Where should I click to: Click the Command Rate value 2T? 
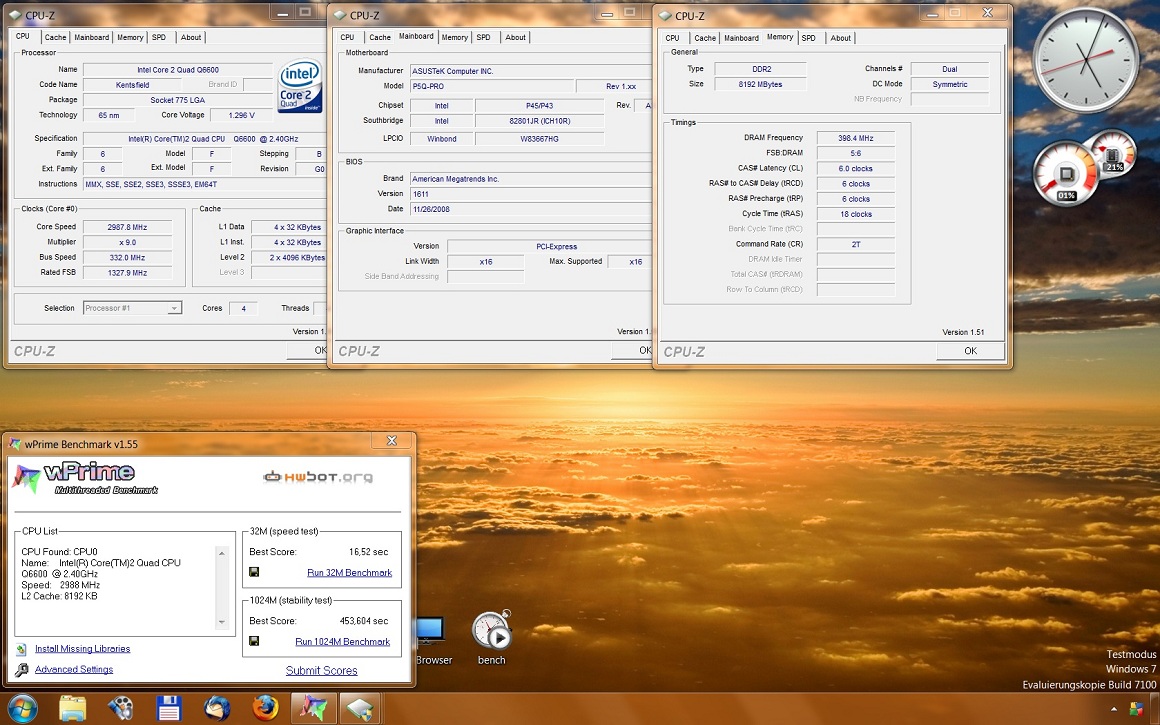pyautogui.click(x=856, y=244)
